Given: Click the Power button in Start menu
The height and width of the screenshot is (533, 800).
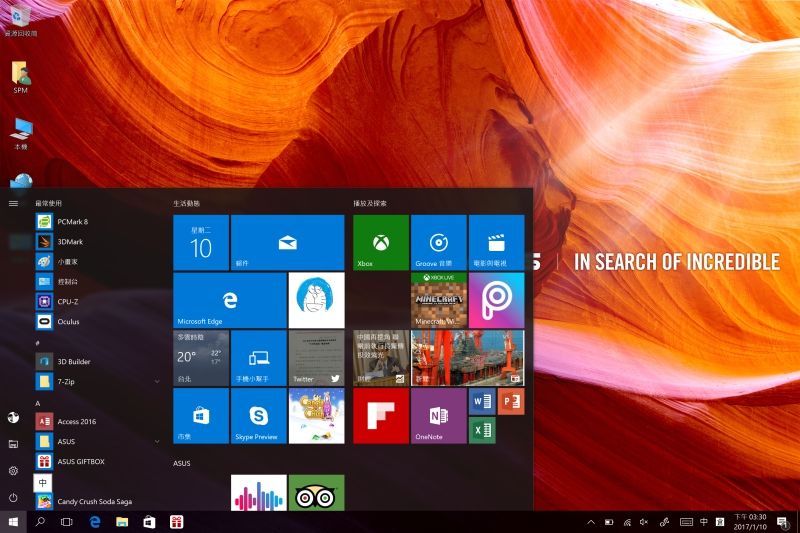Looking at the screenshot, I should pos(13,497).
